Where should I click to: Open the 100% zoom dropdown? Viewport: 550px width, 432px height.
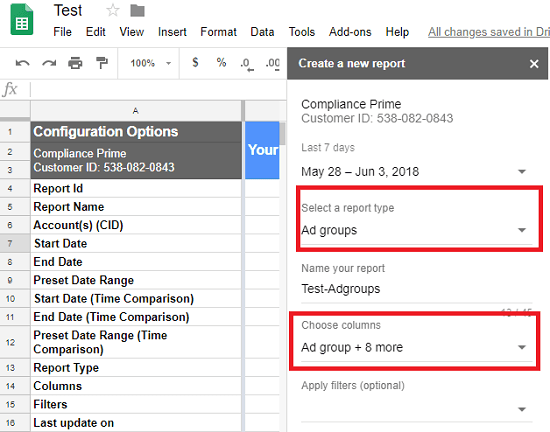(x=151, y=63)
